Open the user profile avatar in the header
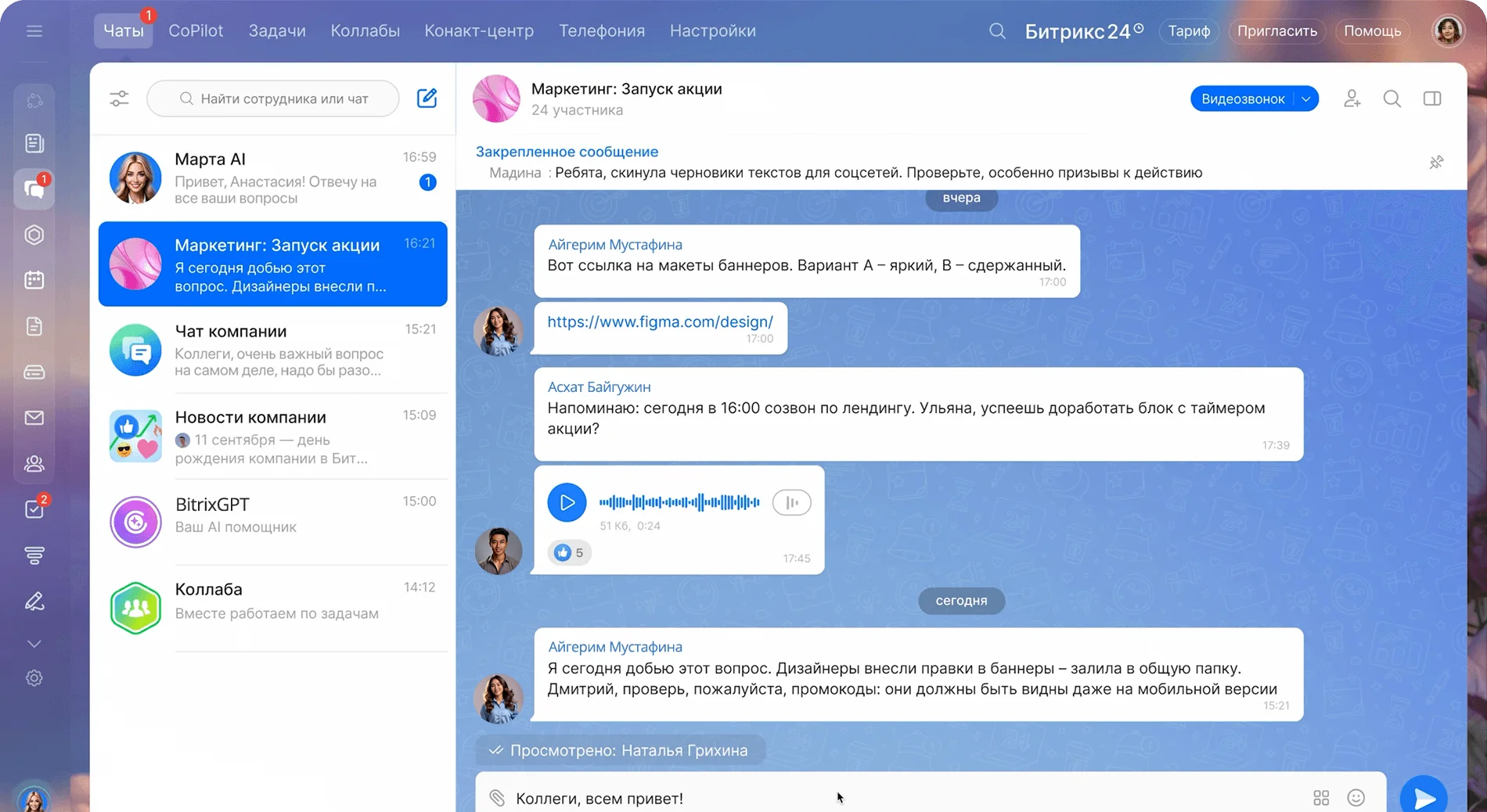 click(1448, 31)
